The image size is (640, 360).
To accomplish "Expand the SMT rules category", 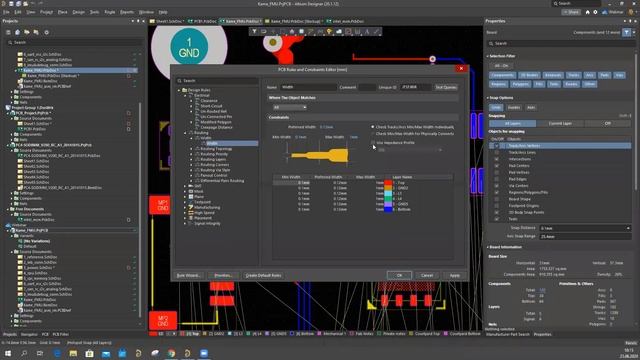I will [185, 186].
